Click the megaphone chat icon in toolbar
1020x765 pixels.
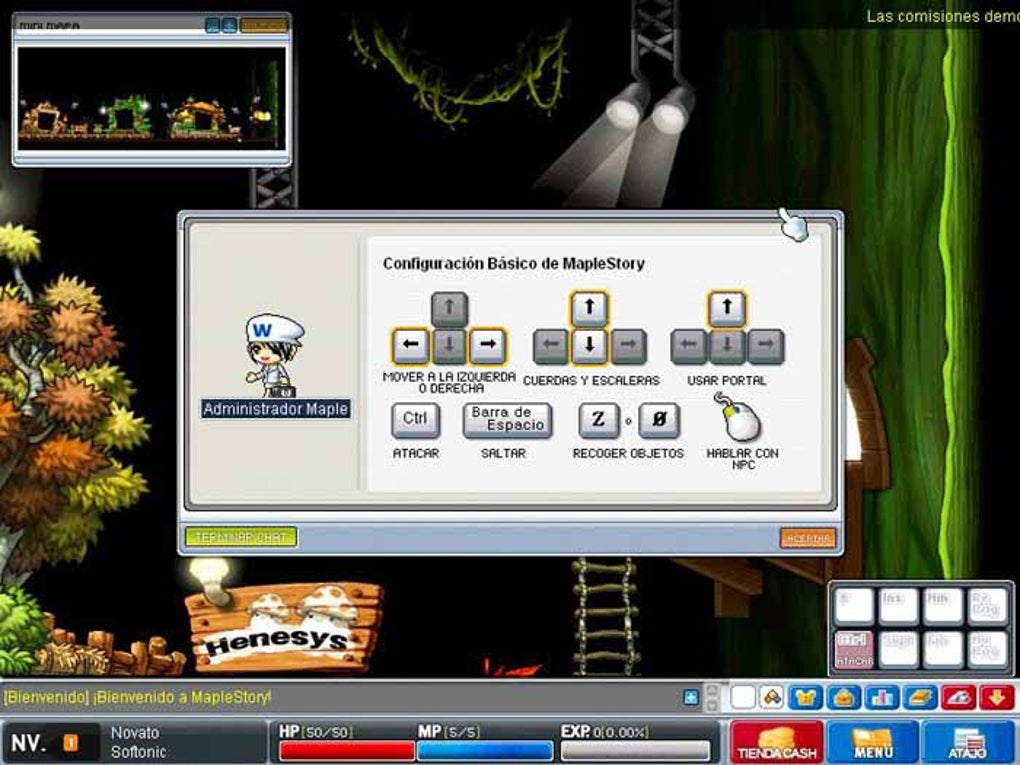pyautogui.click(x=772, y=697)
